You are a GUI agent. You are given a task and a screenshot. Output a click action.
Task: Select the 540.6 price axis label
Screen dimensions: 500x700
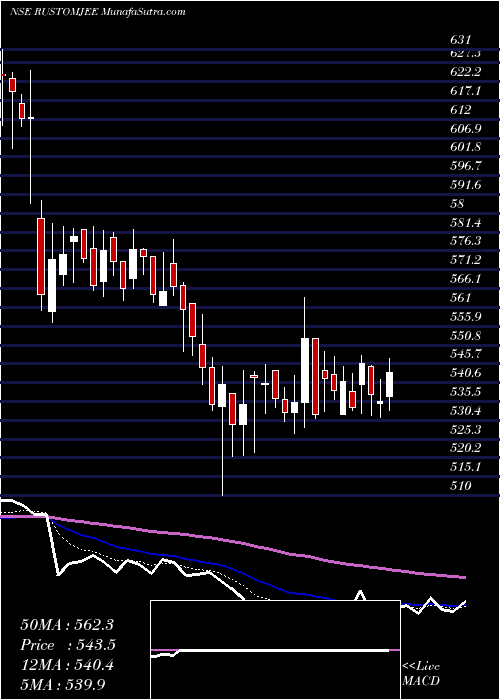[x=466, y=373]
